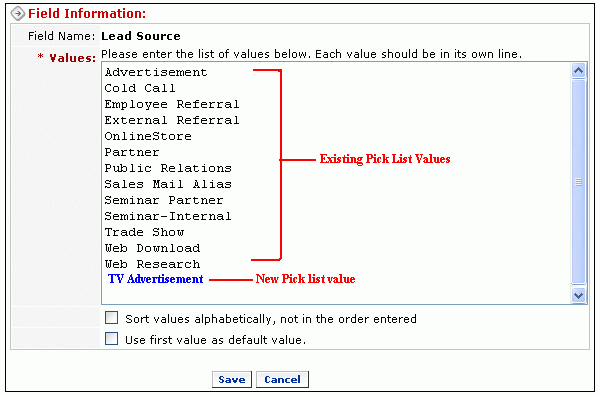Click the Employee Referral line
The image size is (600, 397).
172,105
